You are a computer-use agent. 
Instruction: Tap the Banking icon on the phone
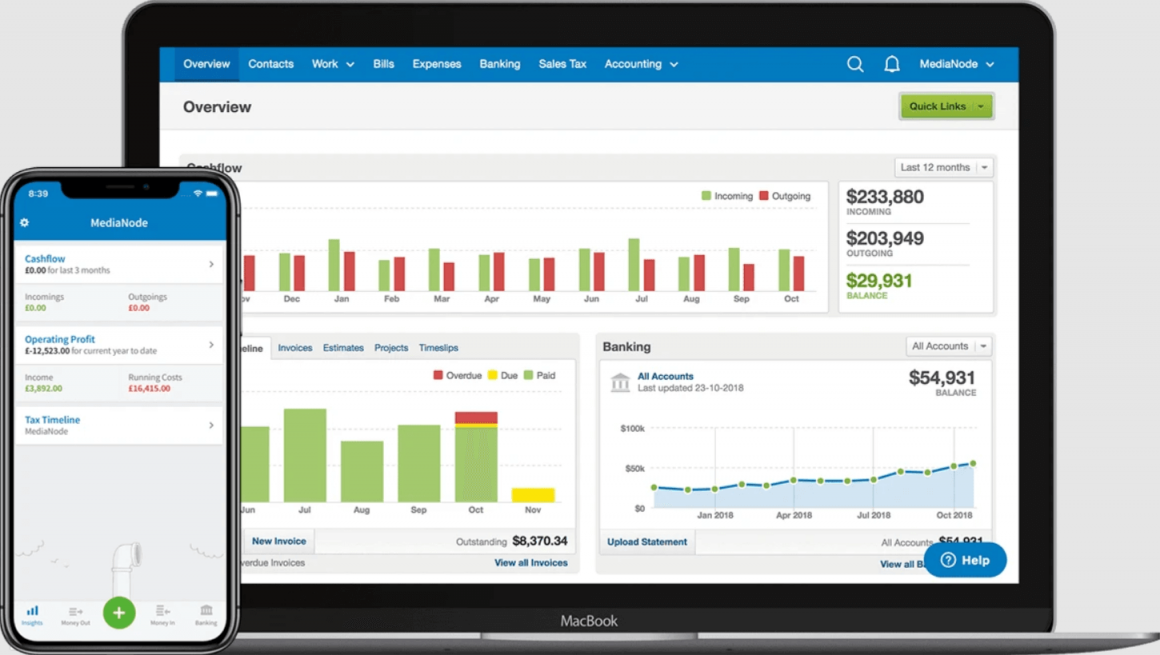point(205,613)
